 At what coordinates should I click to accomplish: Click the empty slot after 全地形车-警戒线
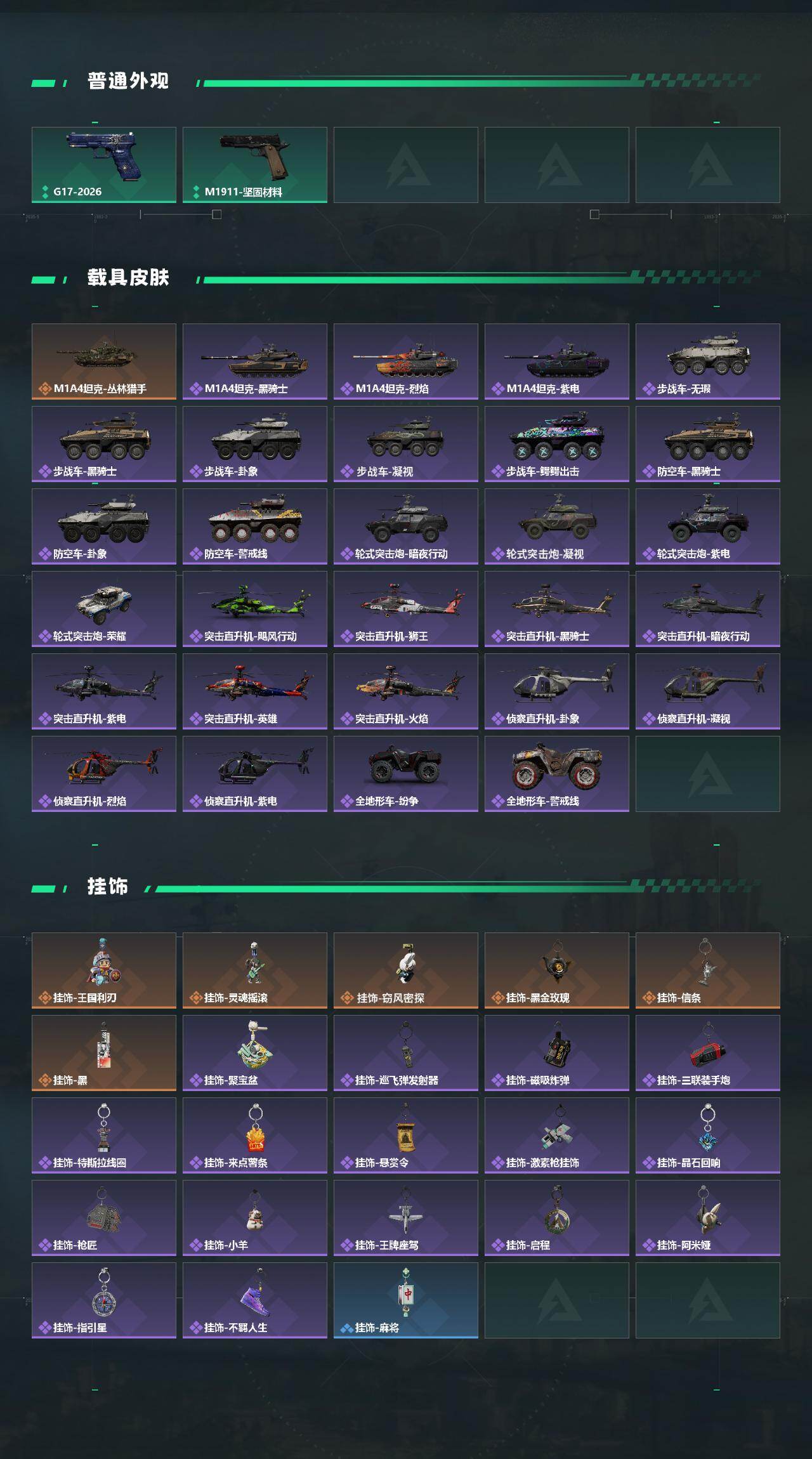(x=708, y=774)
